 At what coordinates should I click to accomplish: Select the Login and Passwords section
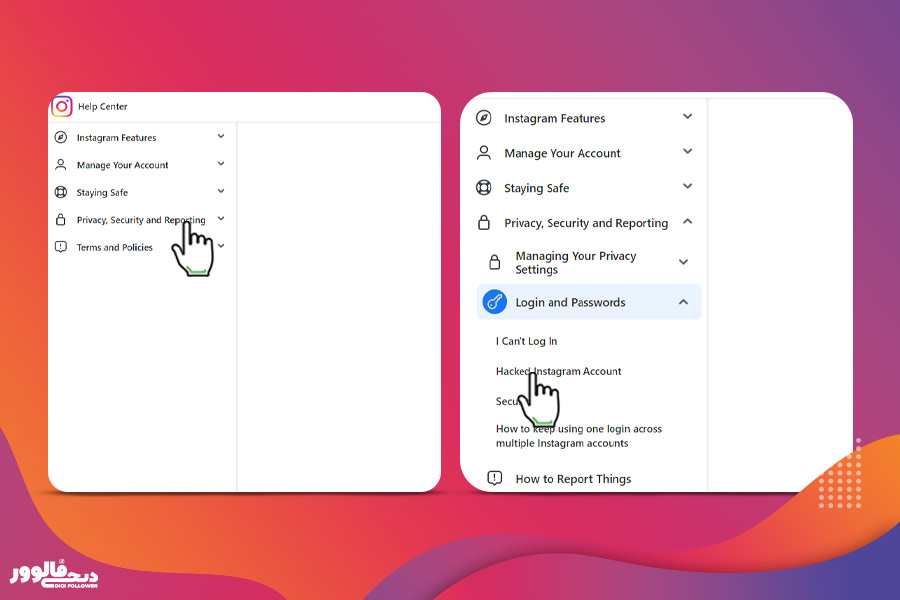589,302
